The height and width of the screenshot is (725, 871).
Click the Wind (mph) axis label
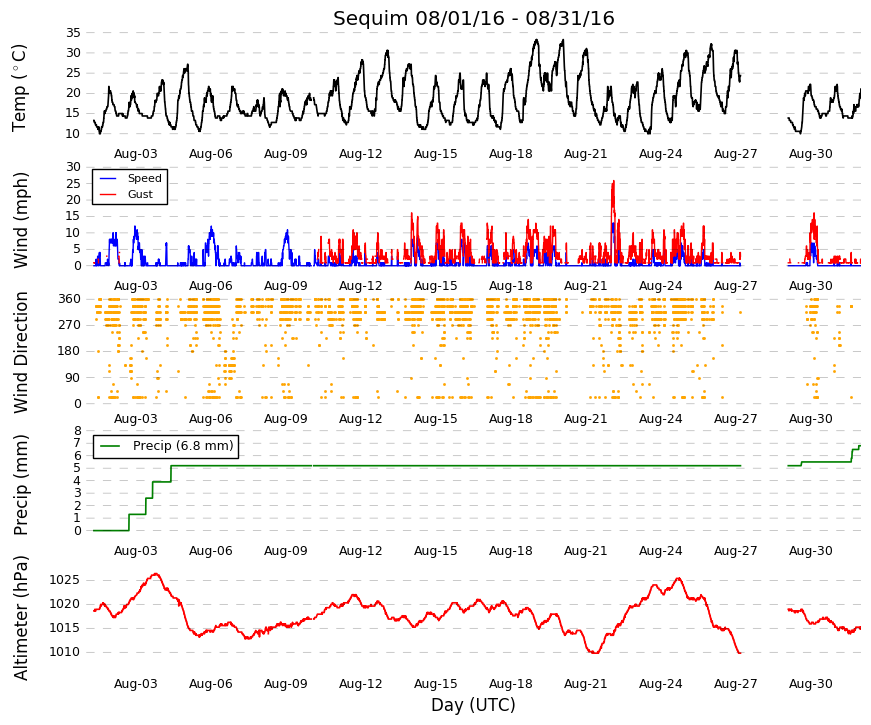20,220
